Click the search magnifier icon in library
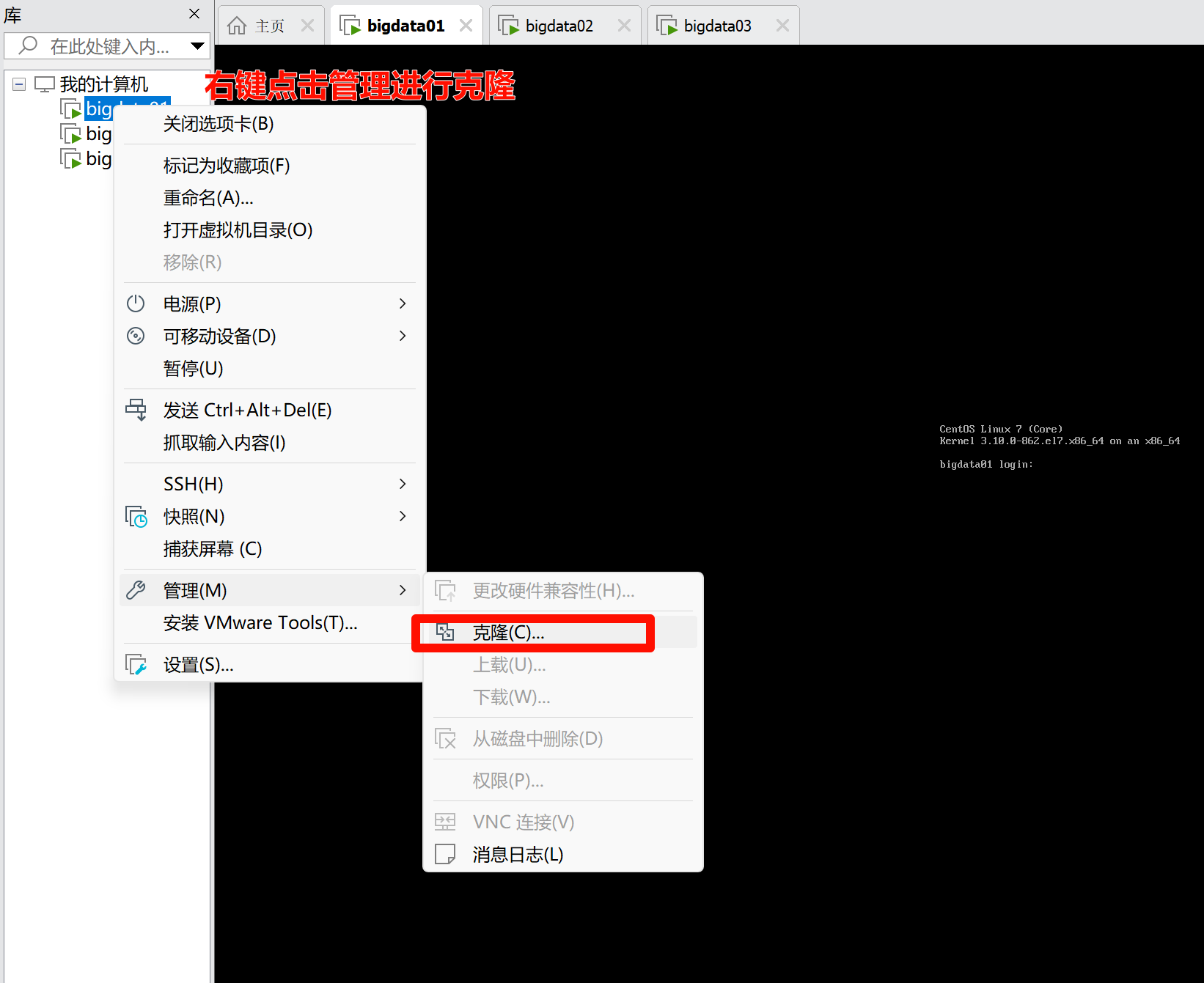This screenshot has width=1204, height=983. [x=28, y=45]
